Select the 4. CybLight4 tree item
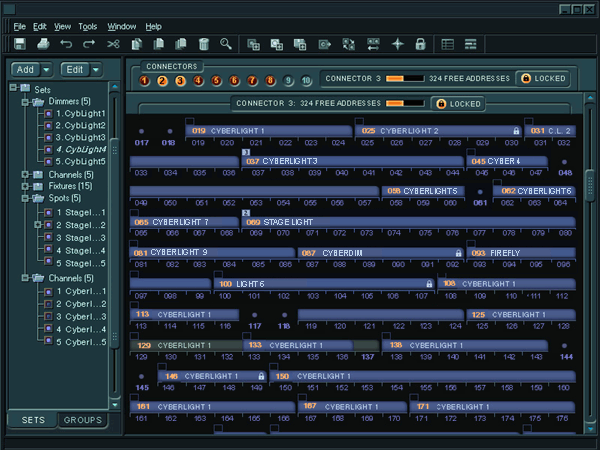The height and width of the screenshot is (450, 600). click(x=80, y=149)
